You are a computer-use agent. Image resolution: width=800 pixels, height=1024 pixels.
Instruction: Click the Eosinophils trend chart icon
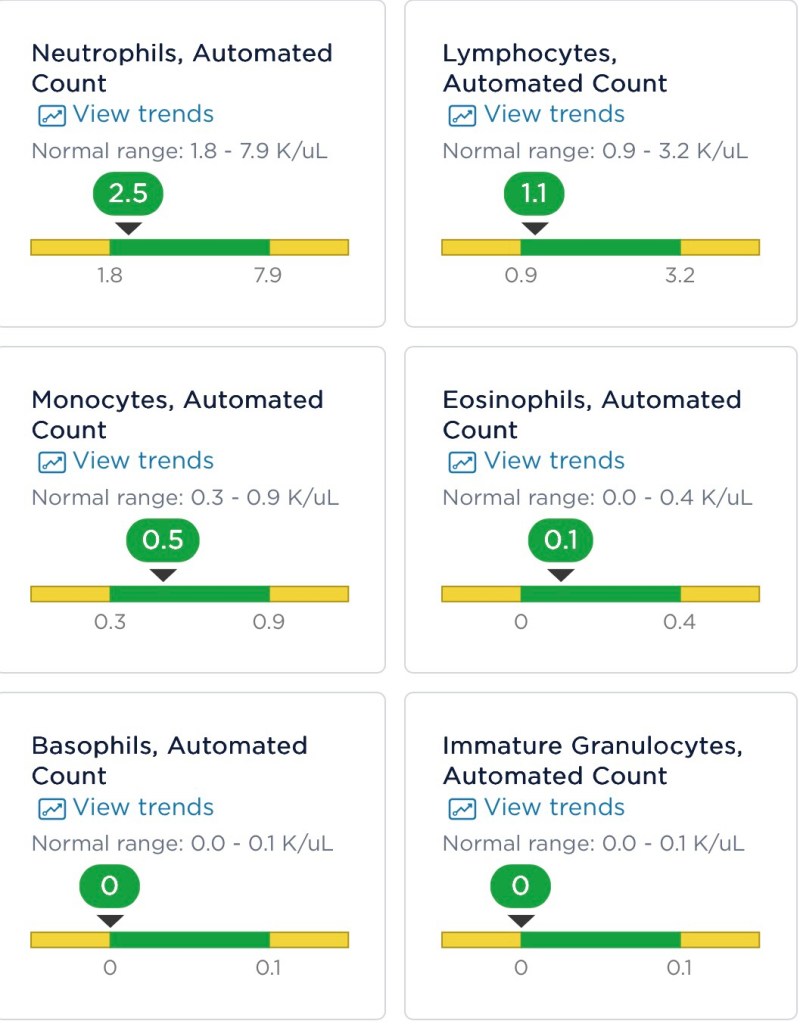point(462,462)
